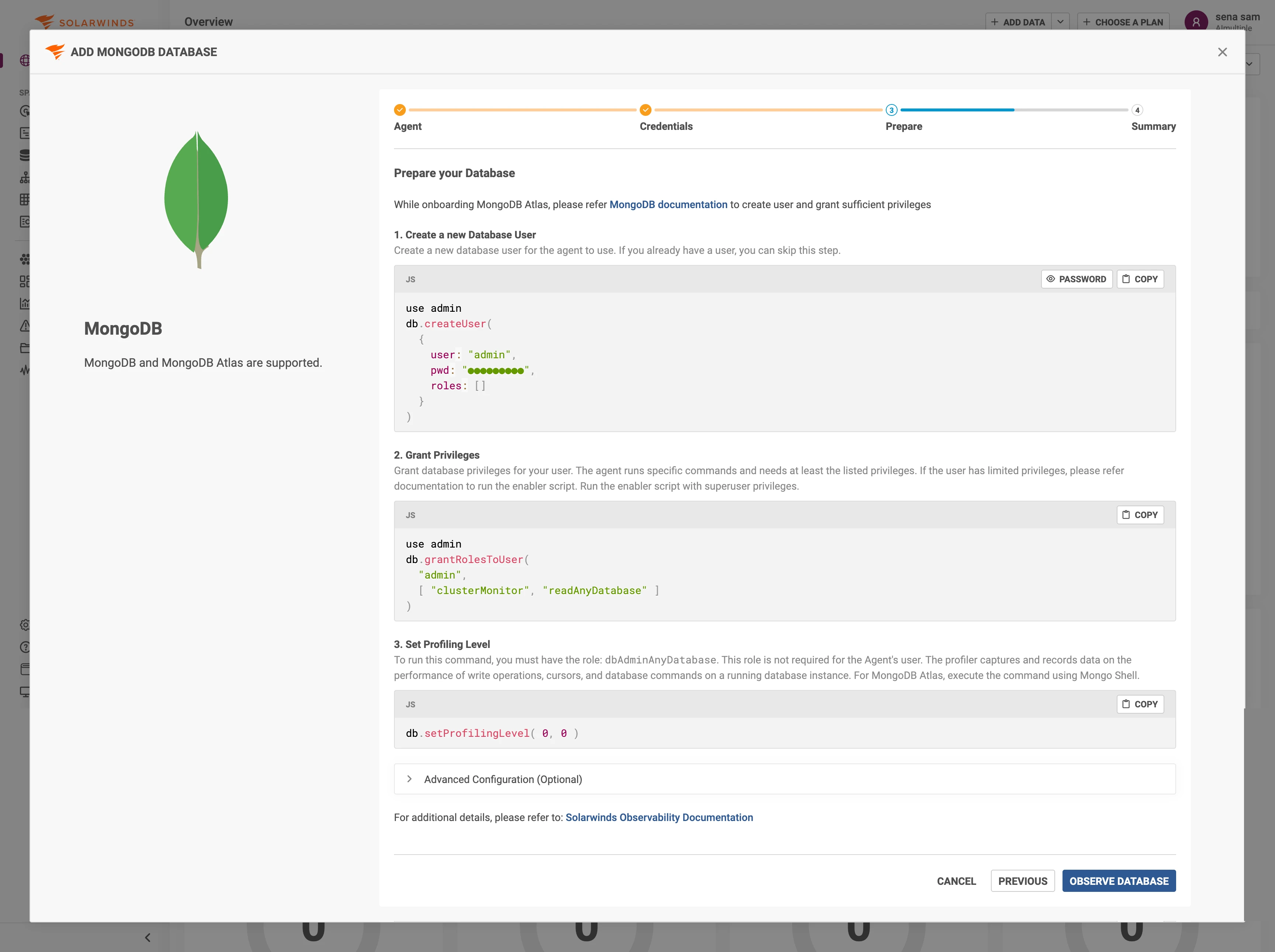Click the CANCEL button

[x=956, y=881]
